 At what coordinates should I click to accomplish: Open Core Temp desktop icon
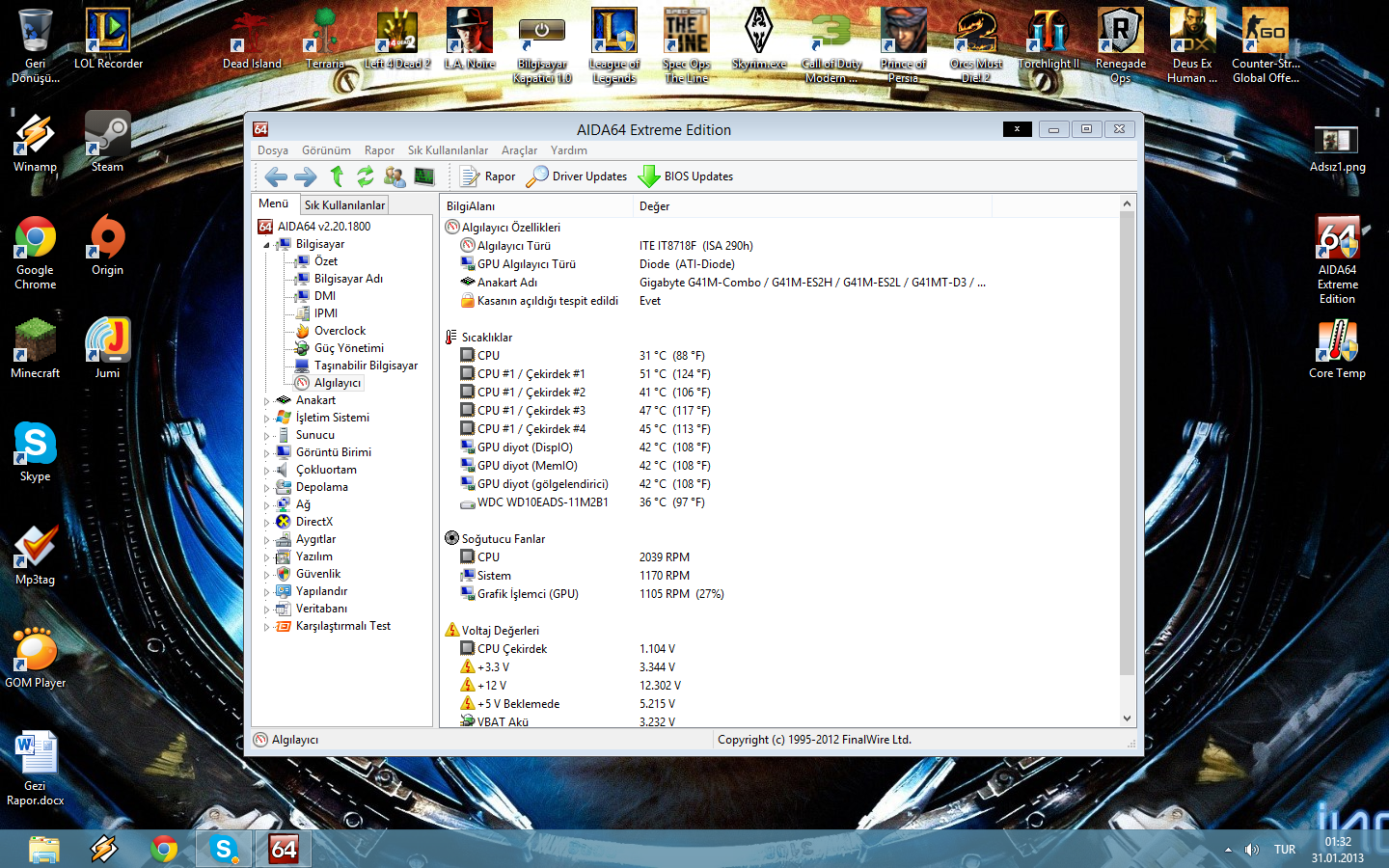point(1337,348)
